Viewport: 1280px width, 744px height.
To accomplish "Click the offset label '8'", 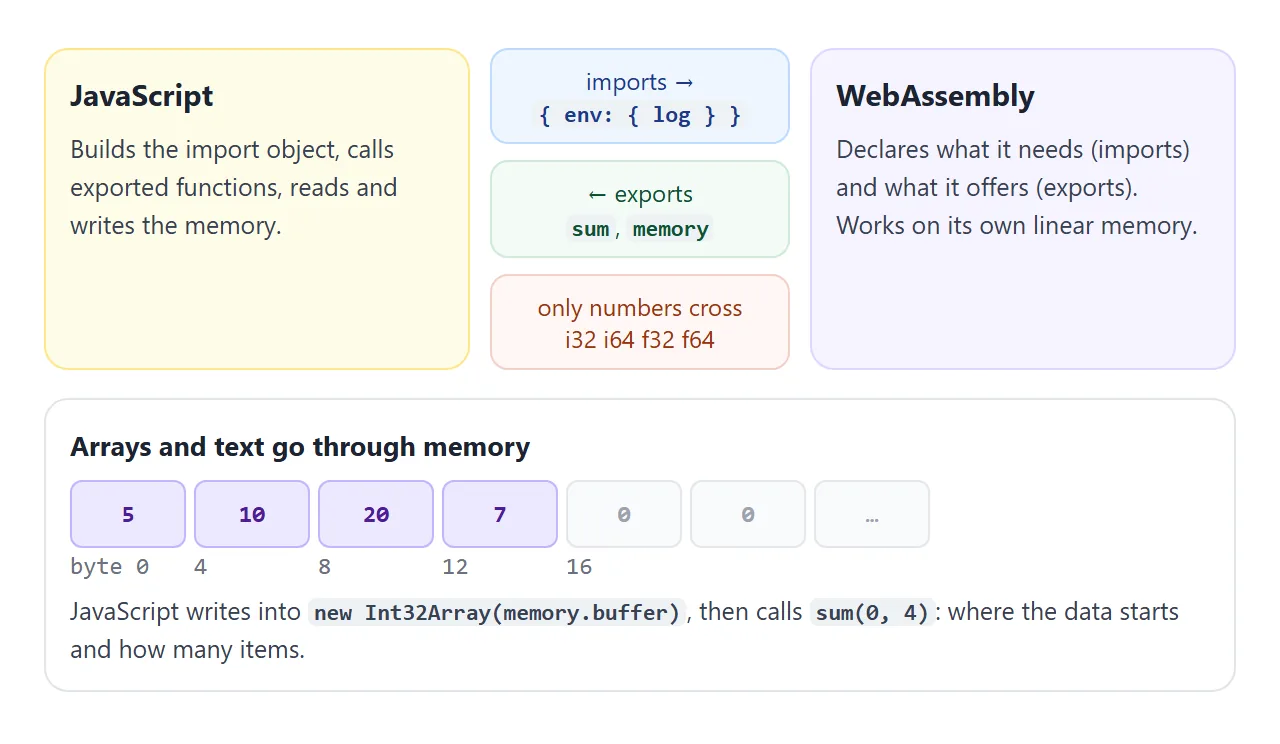I will (x=324, y=567).
